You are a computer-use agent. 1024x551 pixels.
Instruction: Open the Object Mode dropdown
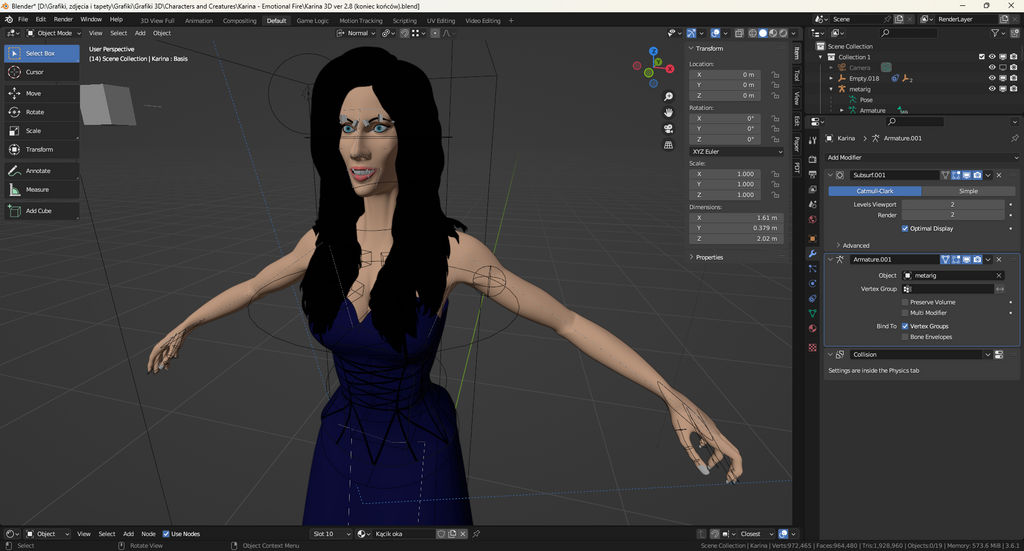(x=54, y=33)
